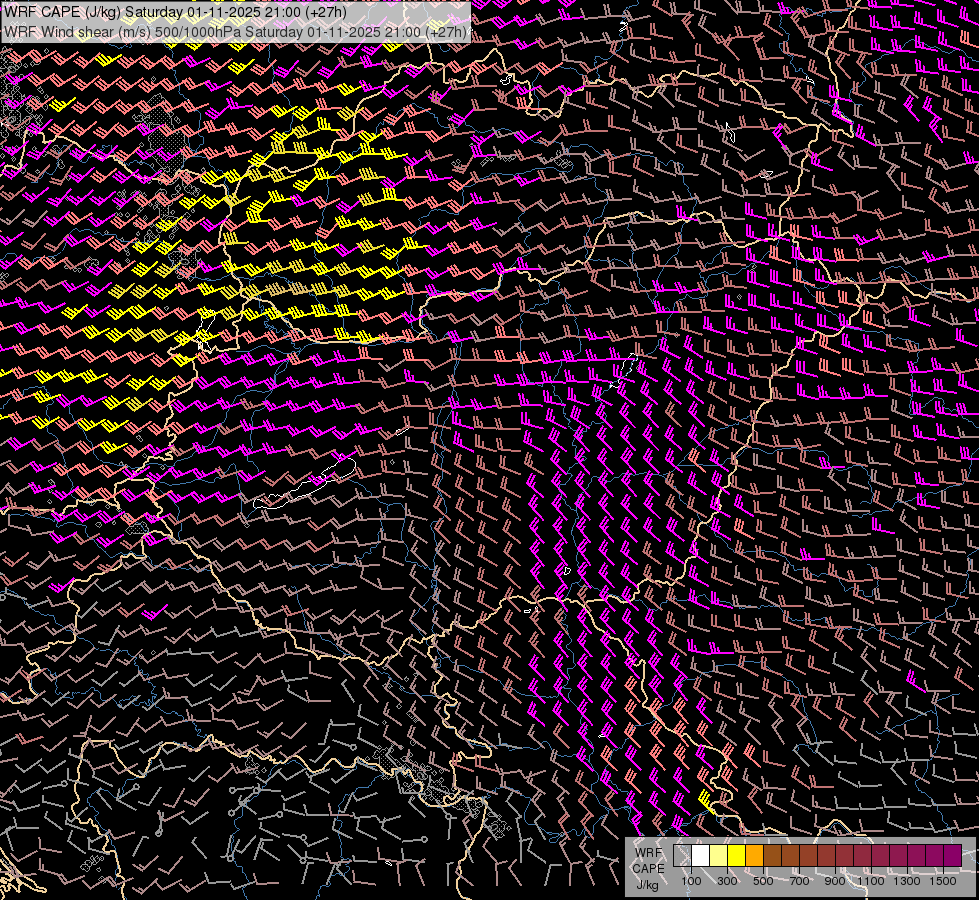Click the WRF Wind shear 500/1000hPa title line
This screenshot has width=979, height=900.
235,32
